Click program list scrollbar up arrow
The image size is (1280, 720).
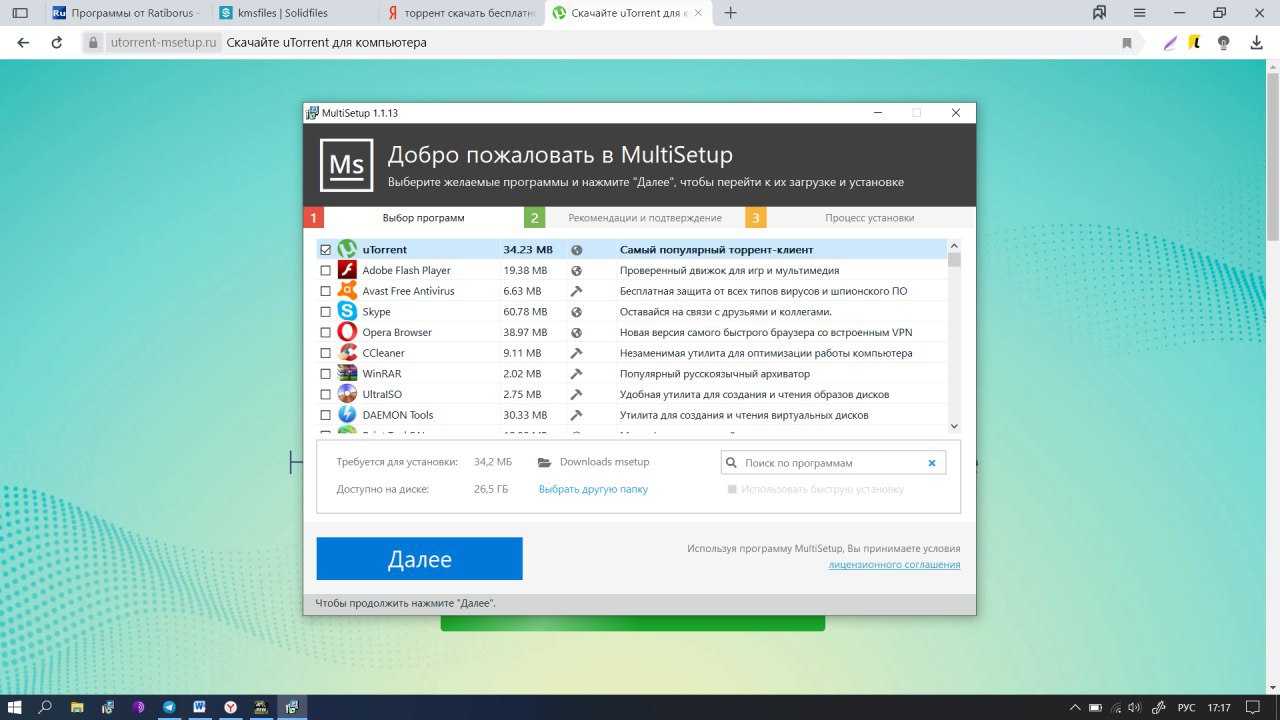pyautogui.click(x=954, y=246)
